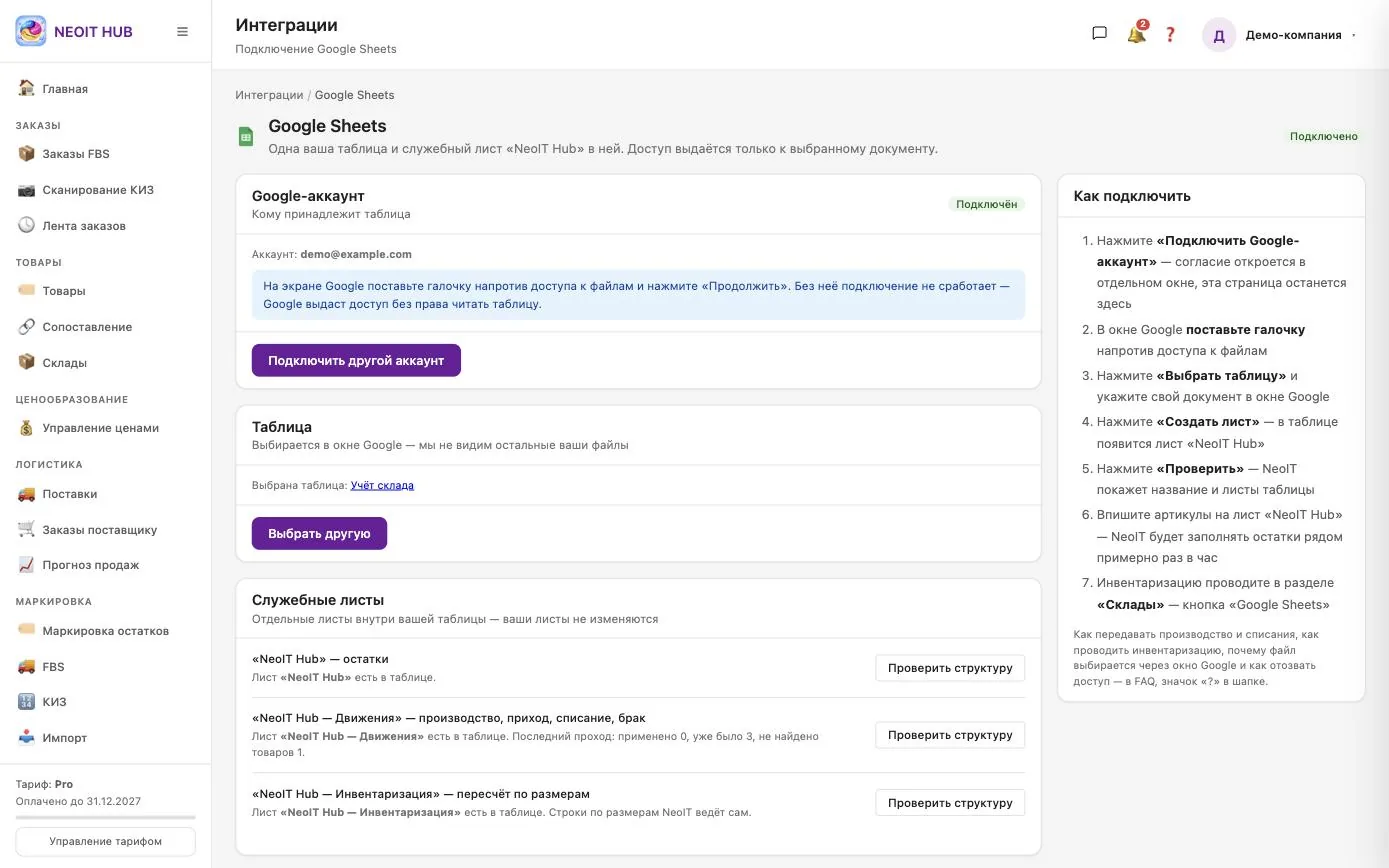The height and width of the screenshot is (868, 1389).
Task: Open the Учёт склада table link
Action: (382, 485)
